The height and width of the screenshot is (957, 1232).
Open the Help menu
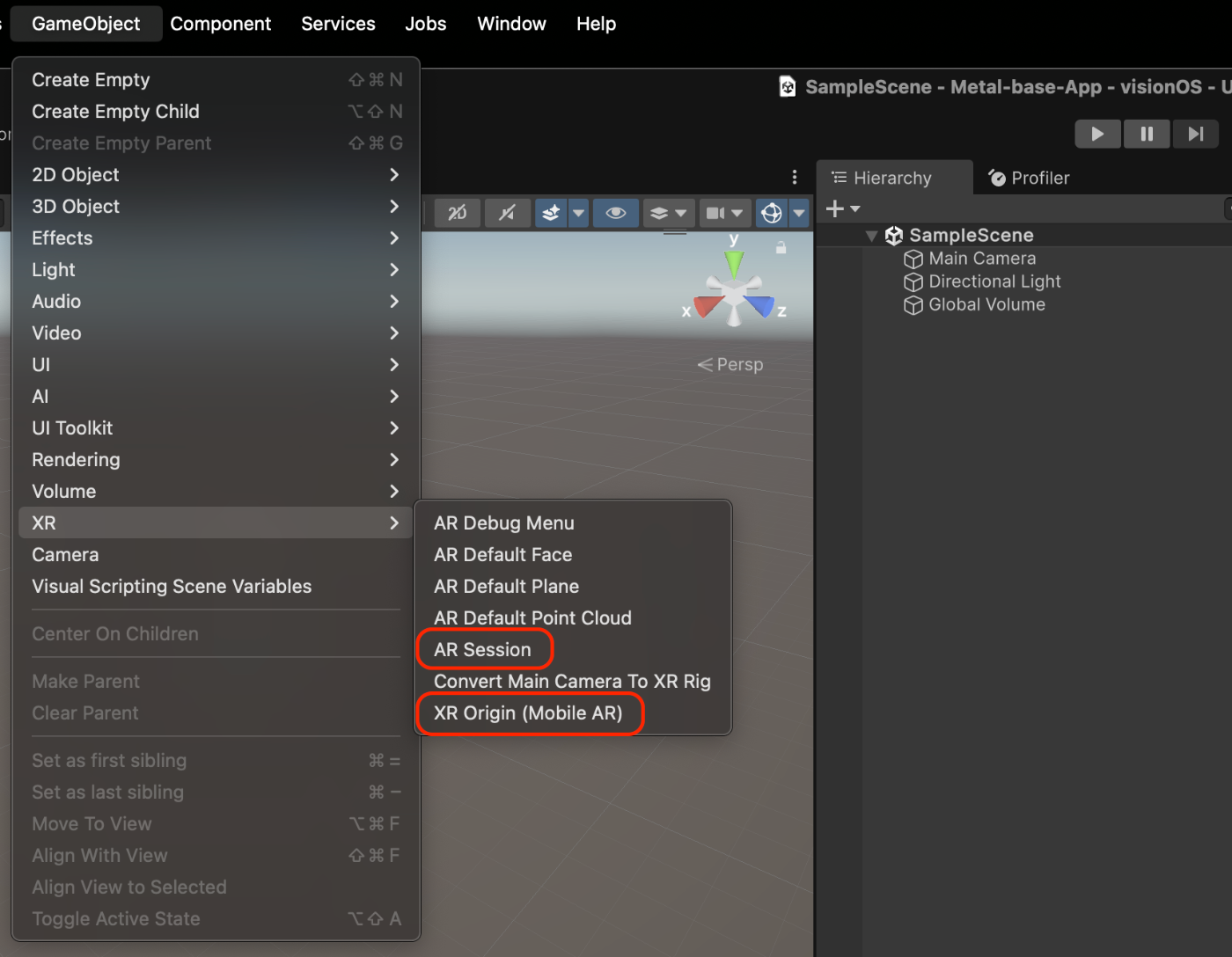point(596,24)
